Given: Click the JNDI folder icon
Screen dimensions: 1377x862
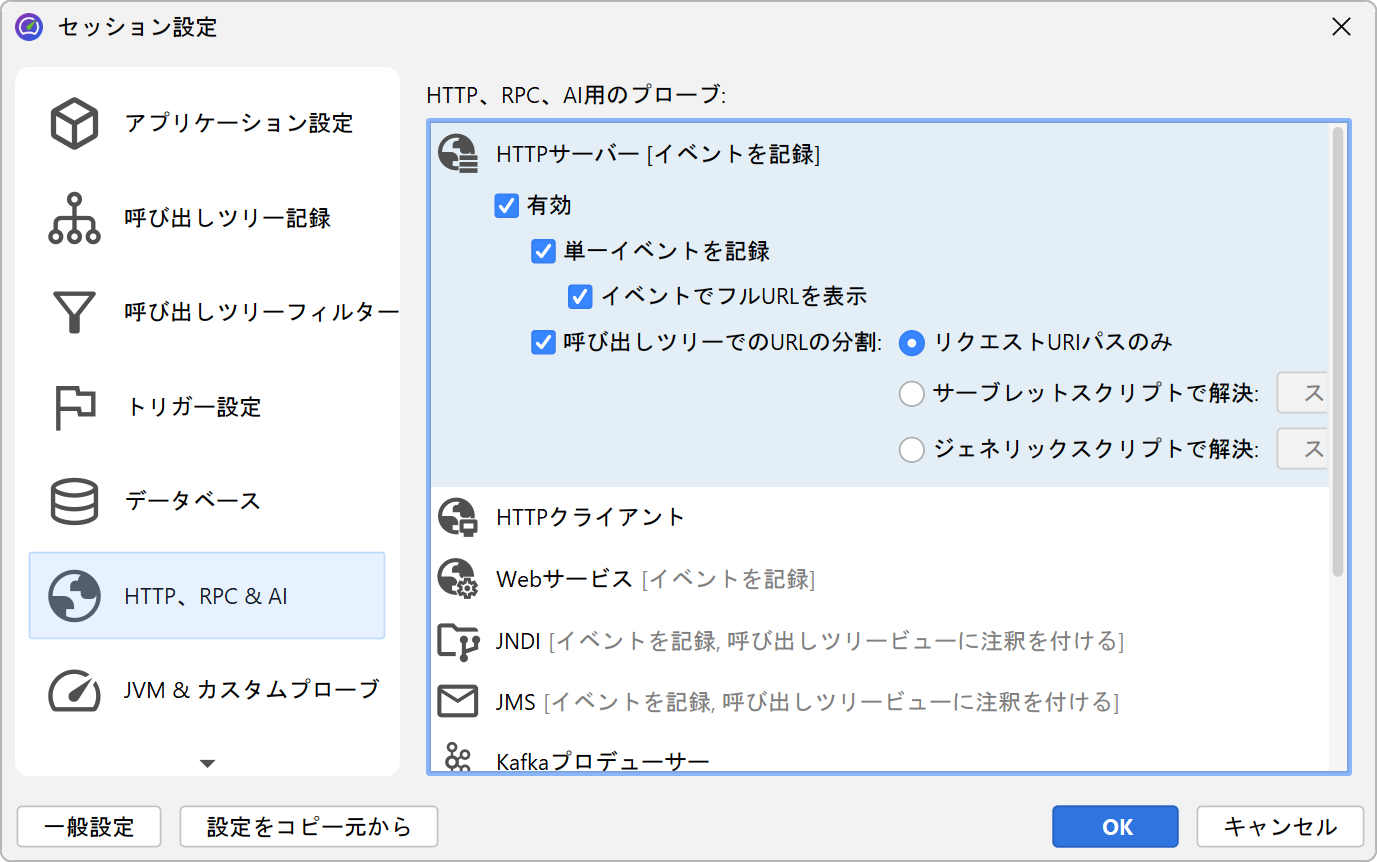Looking at the screenshot, I should [x=459, y=641].
